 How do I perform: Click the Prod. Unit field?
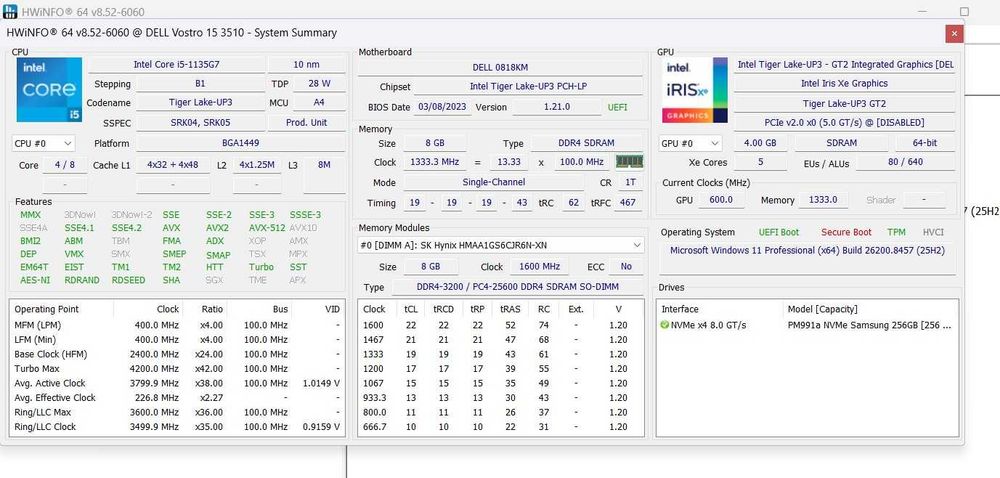[307, 122]
